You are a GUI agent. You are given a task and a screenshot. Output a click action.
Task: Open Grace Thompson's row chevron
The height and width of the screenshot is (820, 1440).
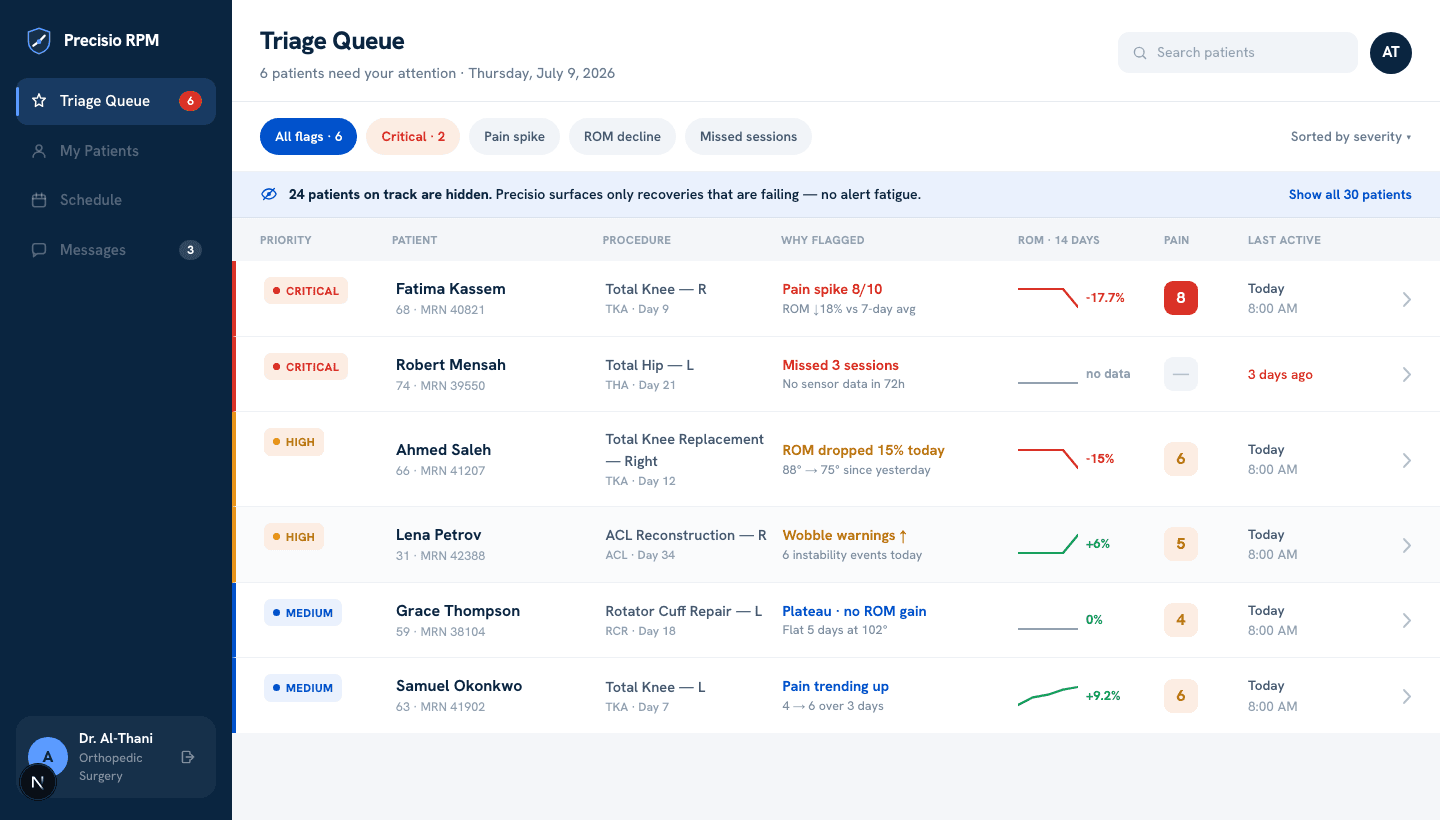point(1406,620)
